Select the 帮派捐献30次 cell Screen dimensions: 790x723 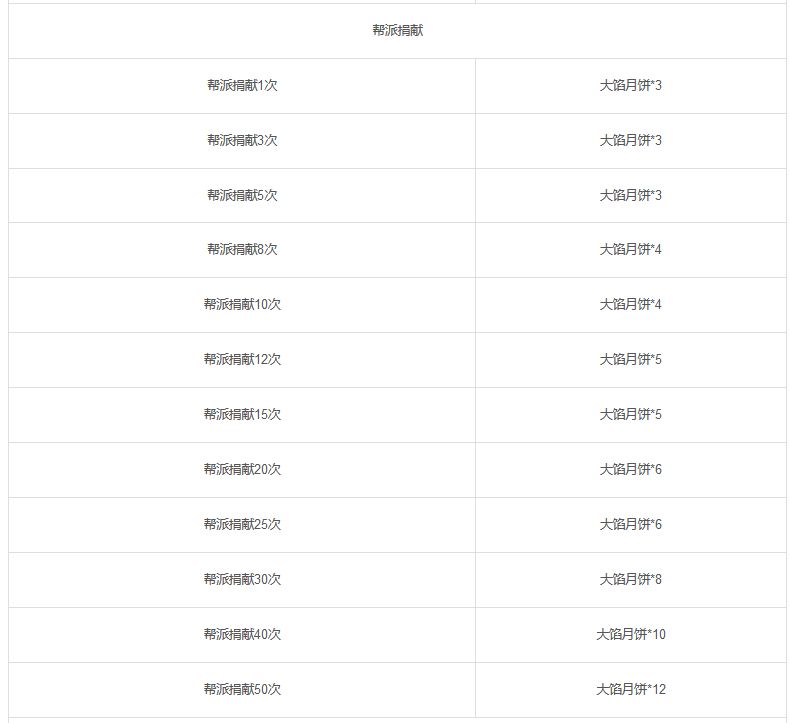[242, 579]
